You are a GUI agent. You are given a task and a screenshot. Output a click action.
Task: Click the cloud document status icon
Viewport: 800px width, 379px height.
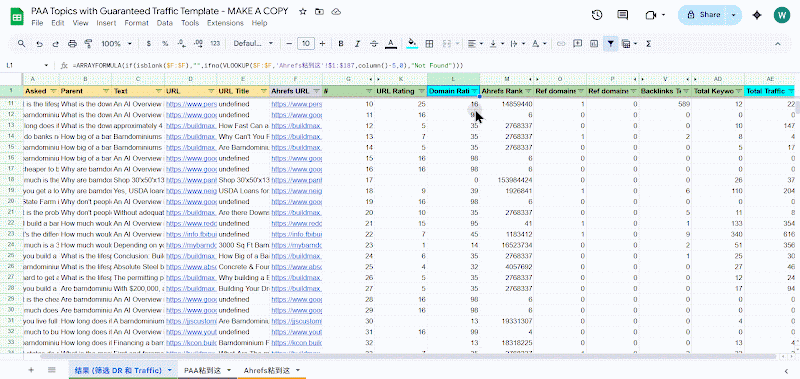coord(336,11)
